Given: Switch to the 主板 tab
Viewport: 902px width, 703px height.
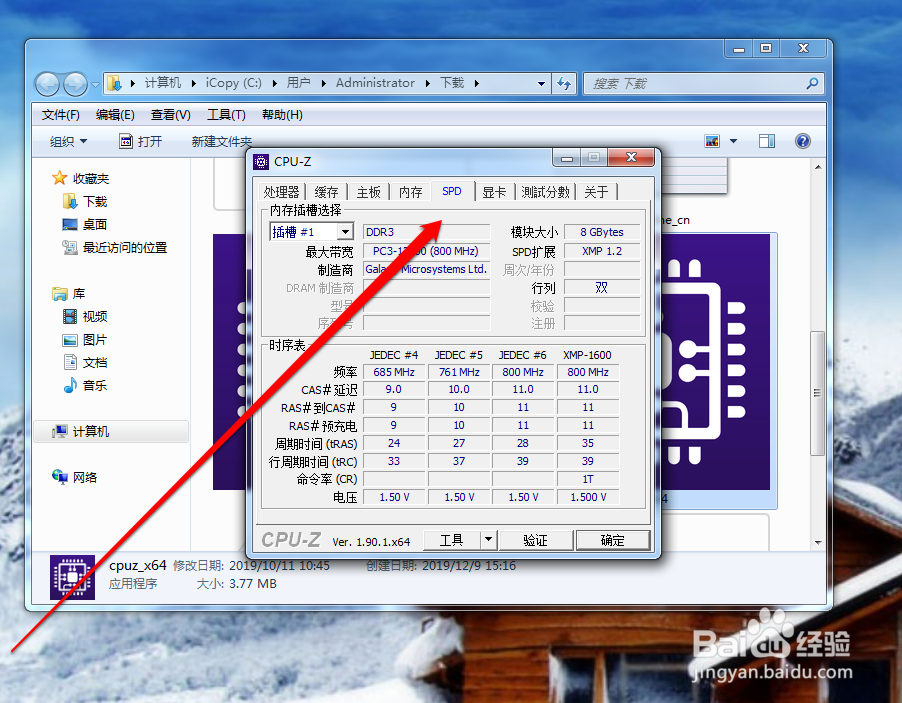Looking at the screenshot, I should click(368, 192).
